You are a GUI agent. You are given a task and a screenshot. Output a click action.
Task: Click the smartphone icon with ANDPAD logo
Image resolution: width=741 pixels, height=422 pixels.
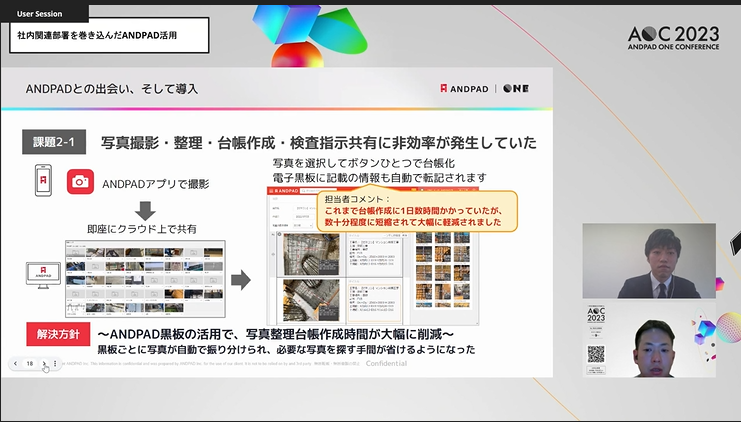43,180
